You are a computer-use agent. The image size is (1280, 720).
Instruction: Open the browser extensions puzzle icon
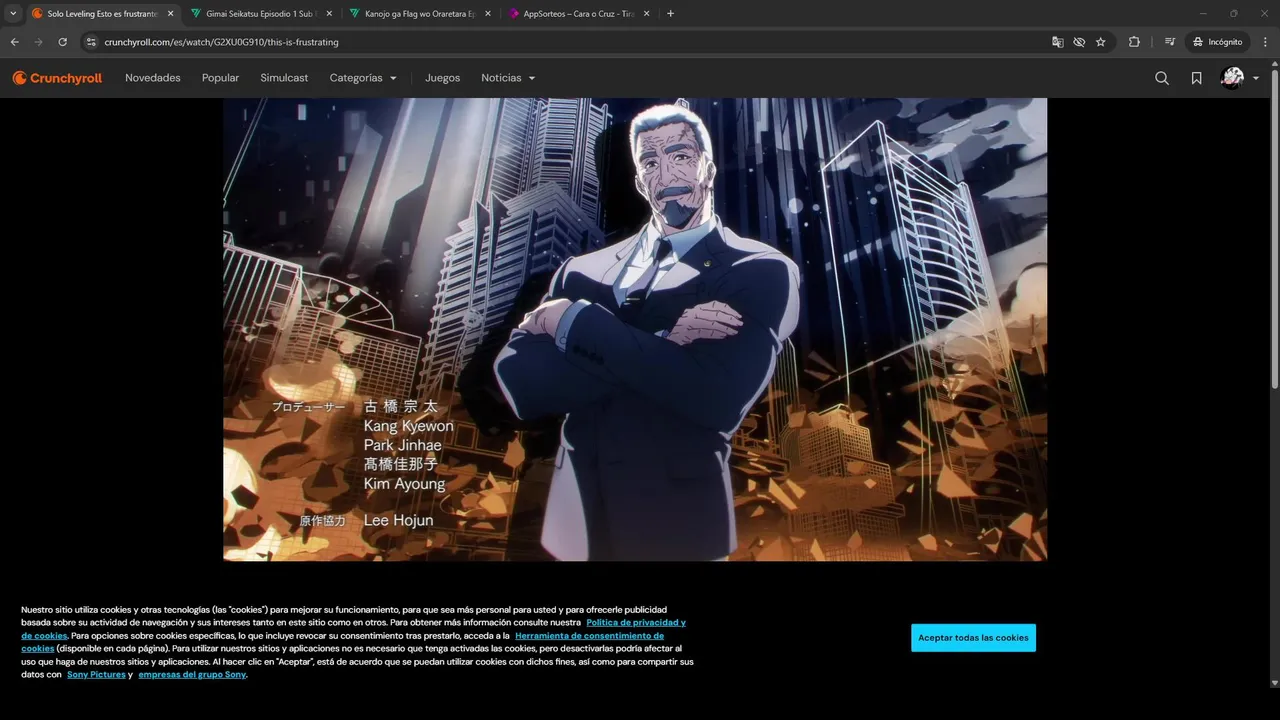[1134, 42]
